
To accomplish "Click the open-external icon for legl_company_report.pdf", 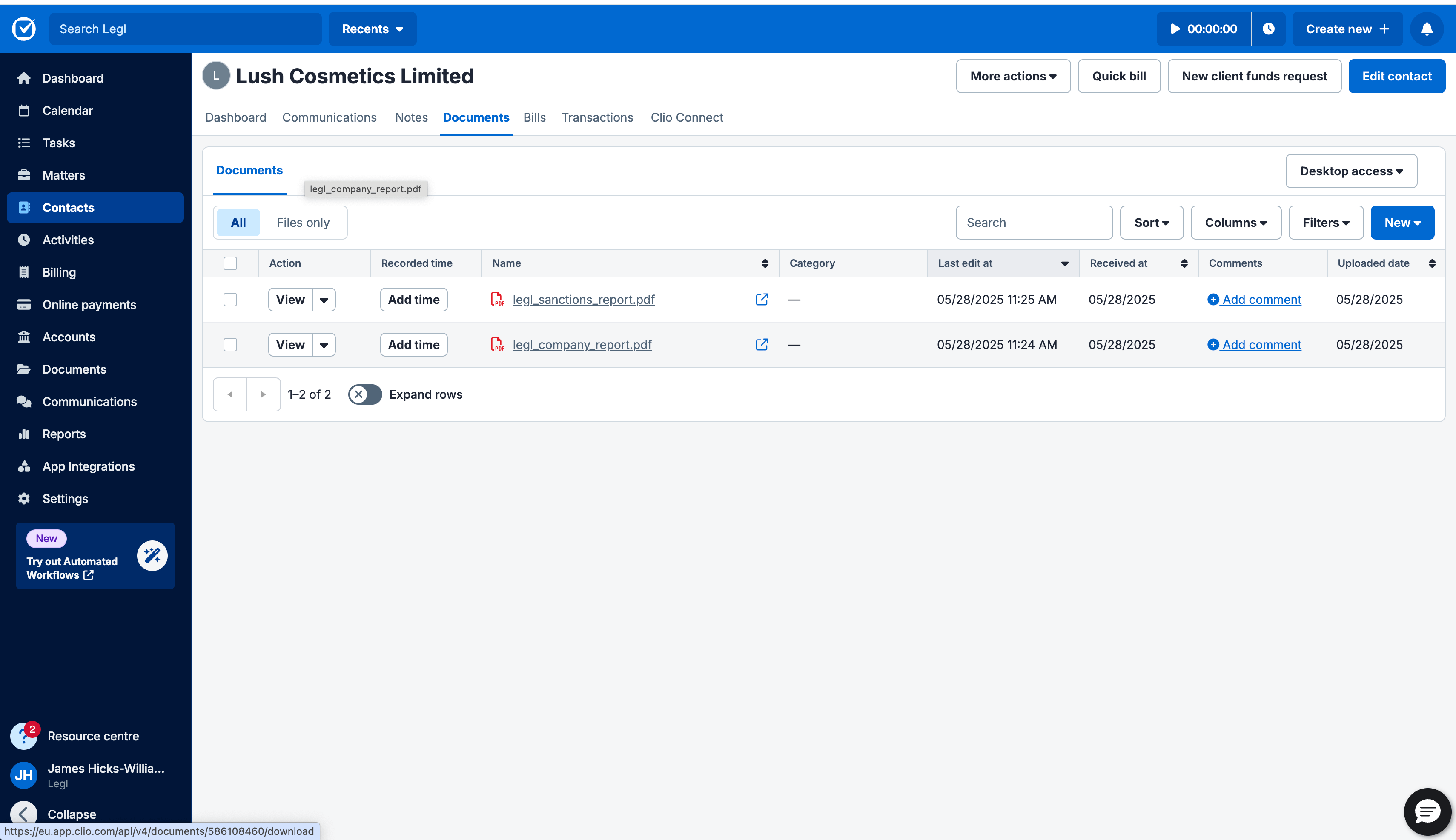I will 762,344.
